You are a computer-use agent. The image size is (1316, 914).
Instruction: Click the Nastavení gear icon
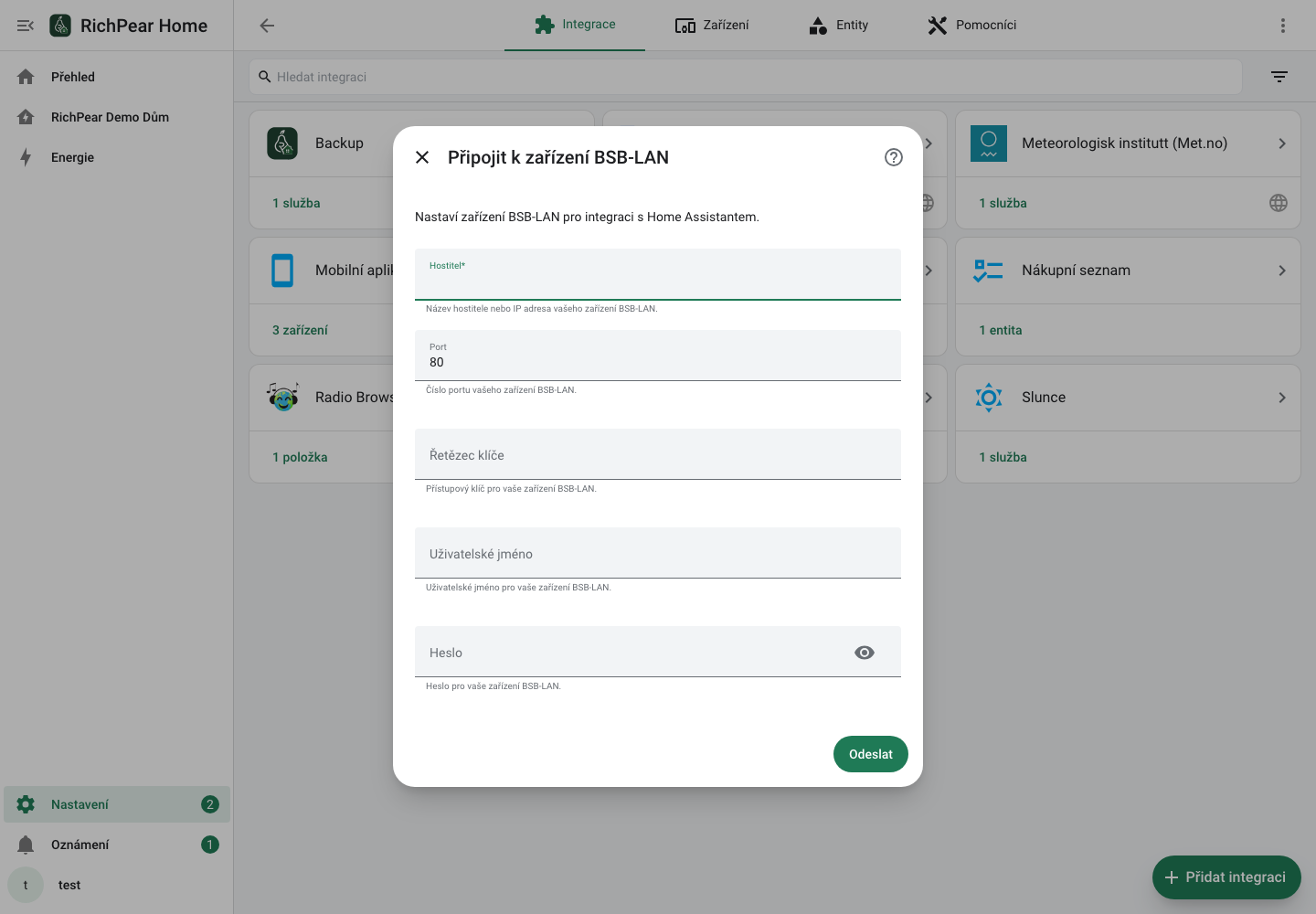coord(26,804)
